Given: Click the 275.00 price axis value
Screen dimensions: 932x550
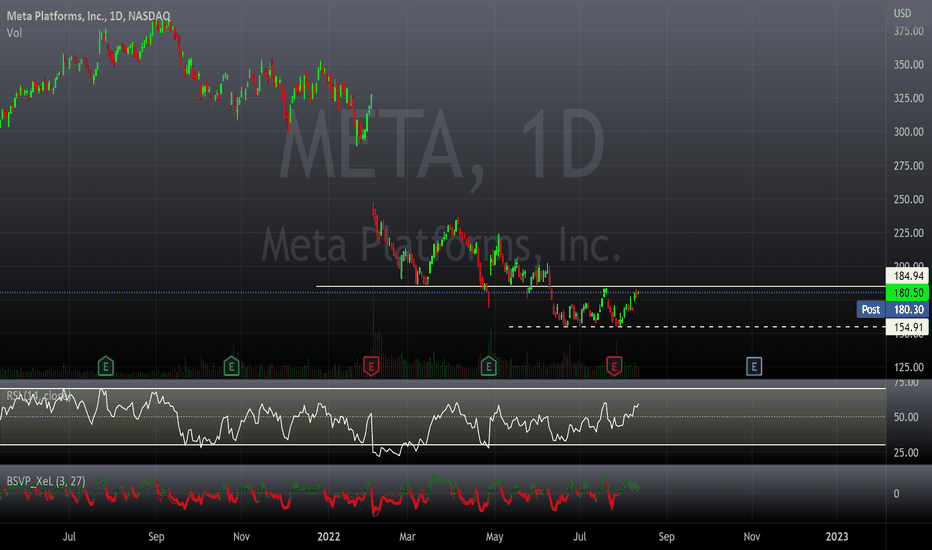Looking at the screenshot, I should pyautogui.click(x=909, y=165).
